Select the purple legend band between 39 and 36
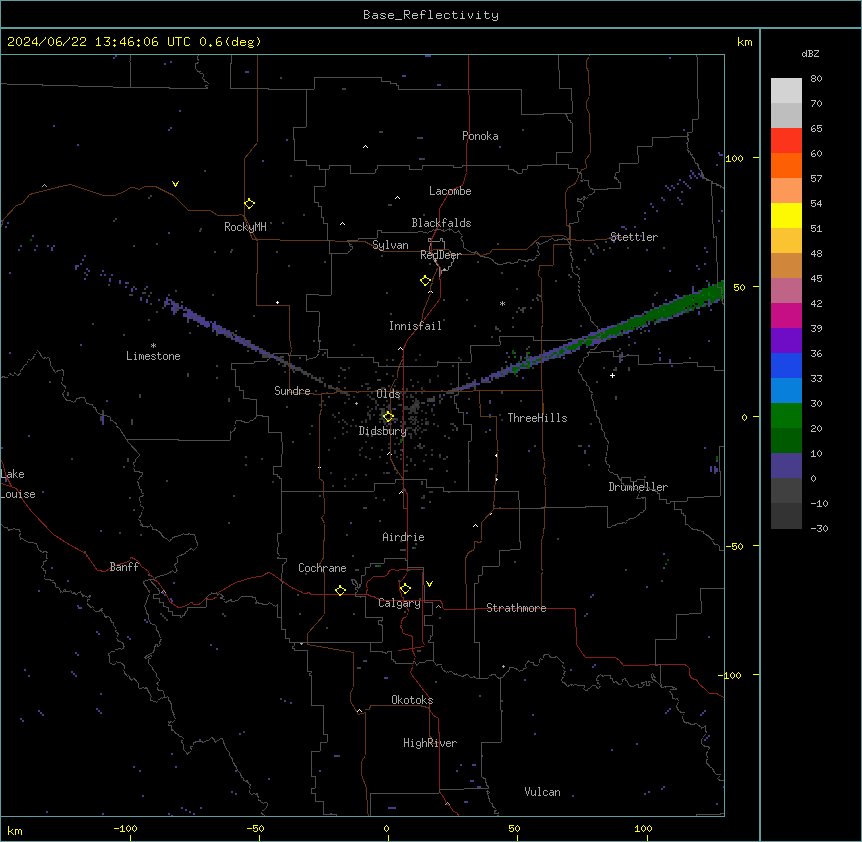 tap(786, 341)
